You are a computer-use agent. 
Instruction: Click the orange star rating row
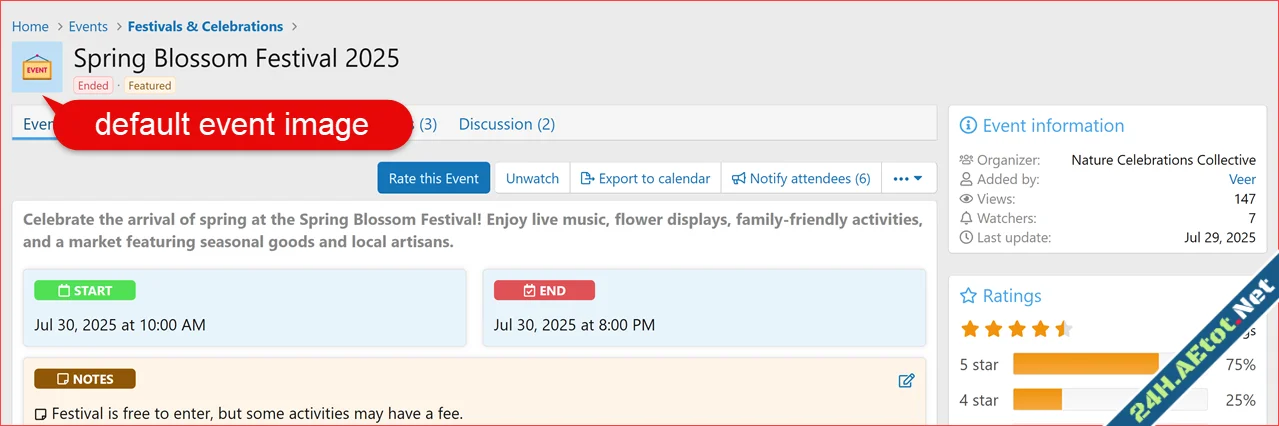tap(1017, 328)
